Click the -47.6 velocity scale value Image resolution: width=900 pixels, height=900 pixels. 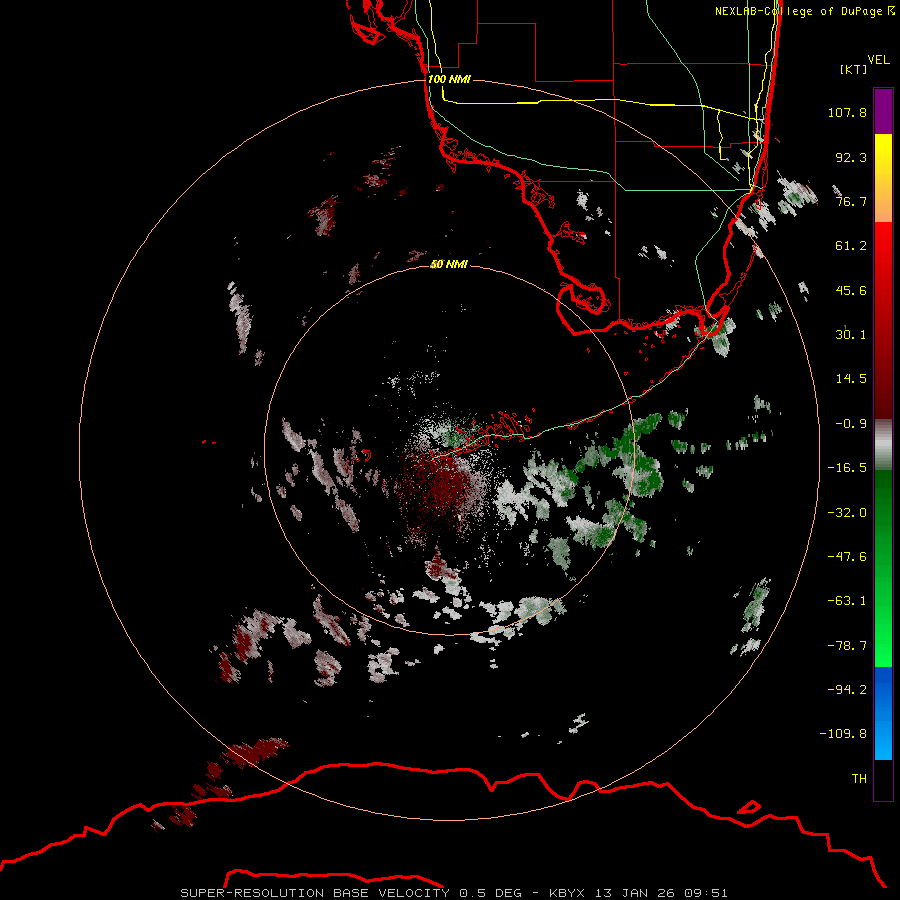click(x=847, y=557)
